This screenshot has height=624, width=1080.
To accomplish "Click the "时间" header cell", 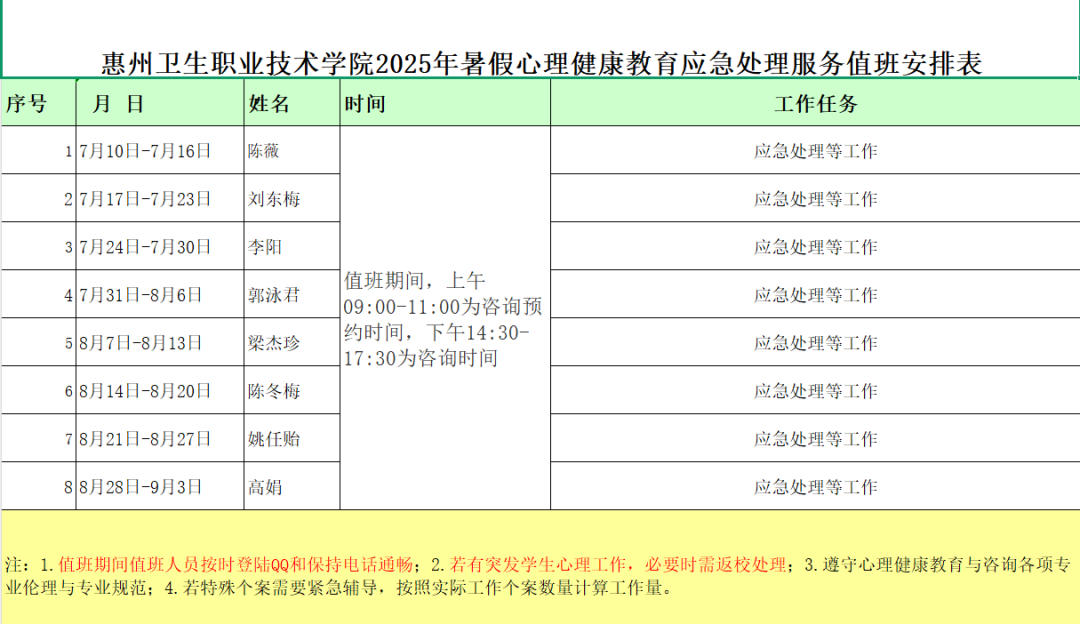I will (x=445, y=104).
